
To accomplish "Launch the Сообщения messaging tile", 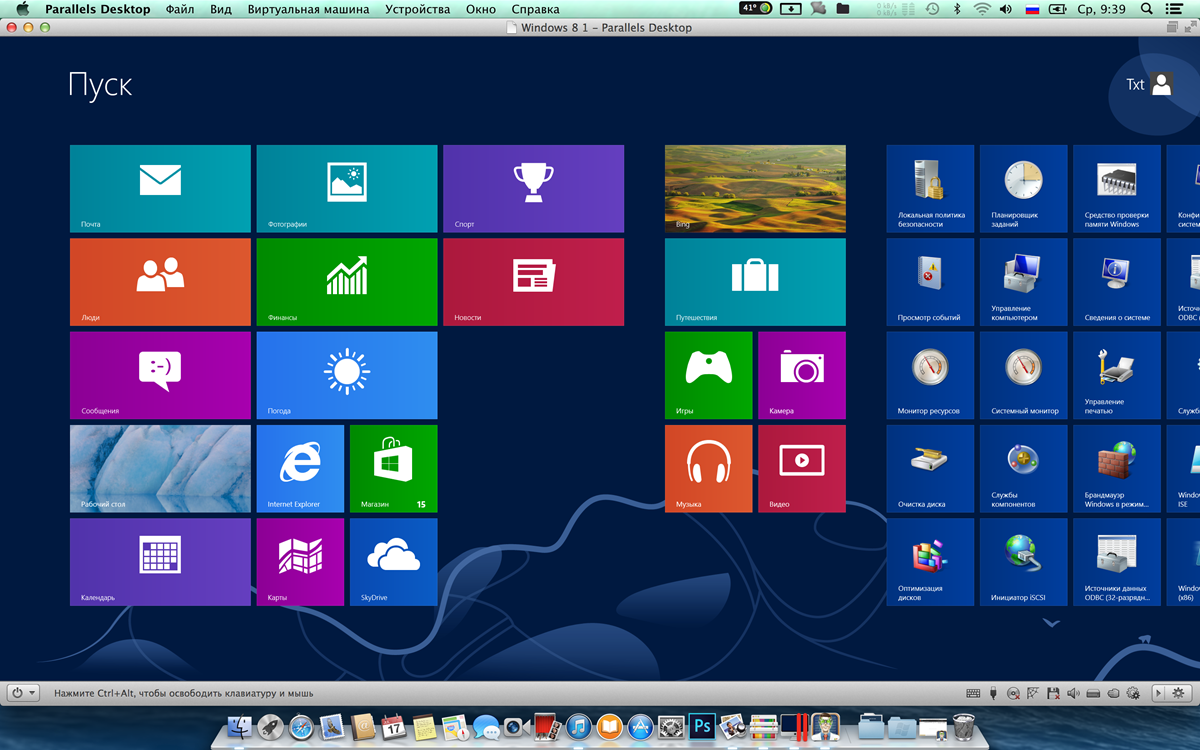I will point(160,375).
